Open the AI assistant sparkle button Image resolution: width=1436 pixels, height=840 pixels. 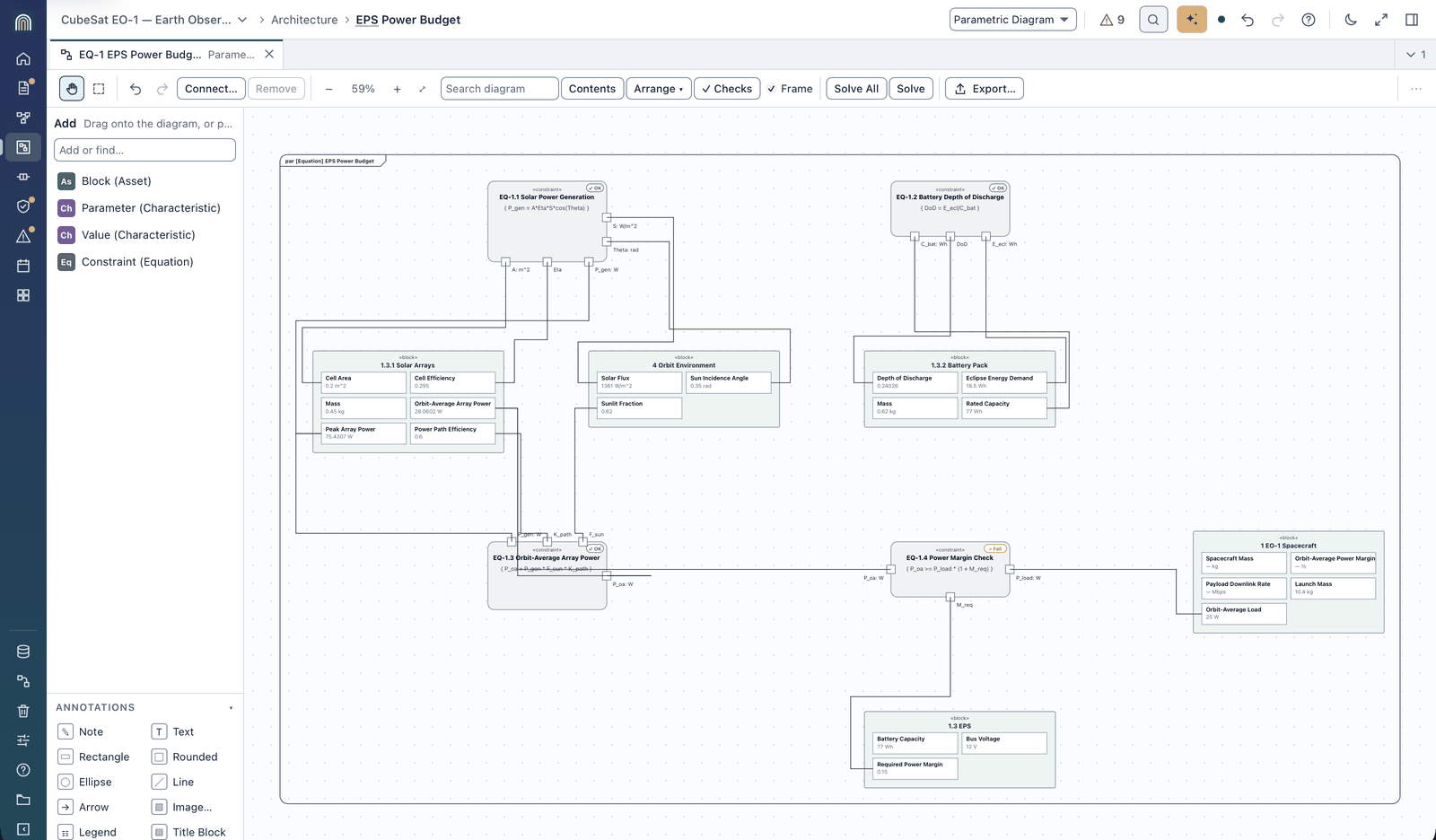coord(1191,20)
